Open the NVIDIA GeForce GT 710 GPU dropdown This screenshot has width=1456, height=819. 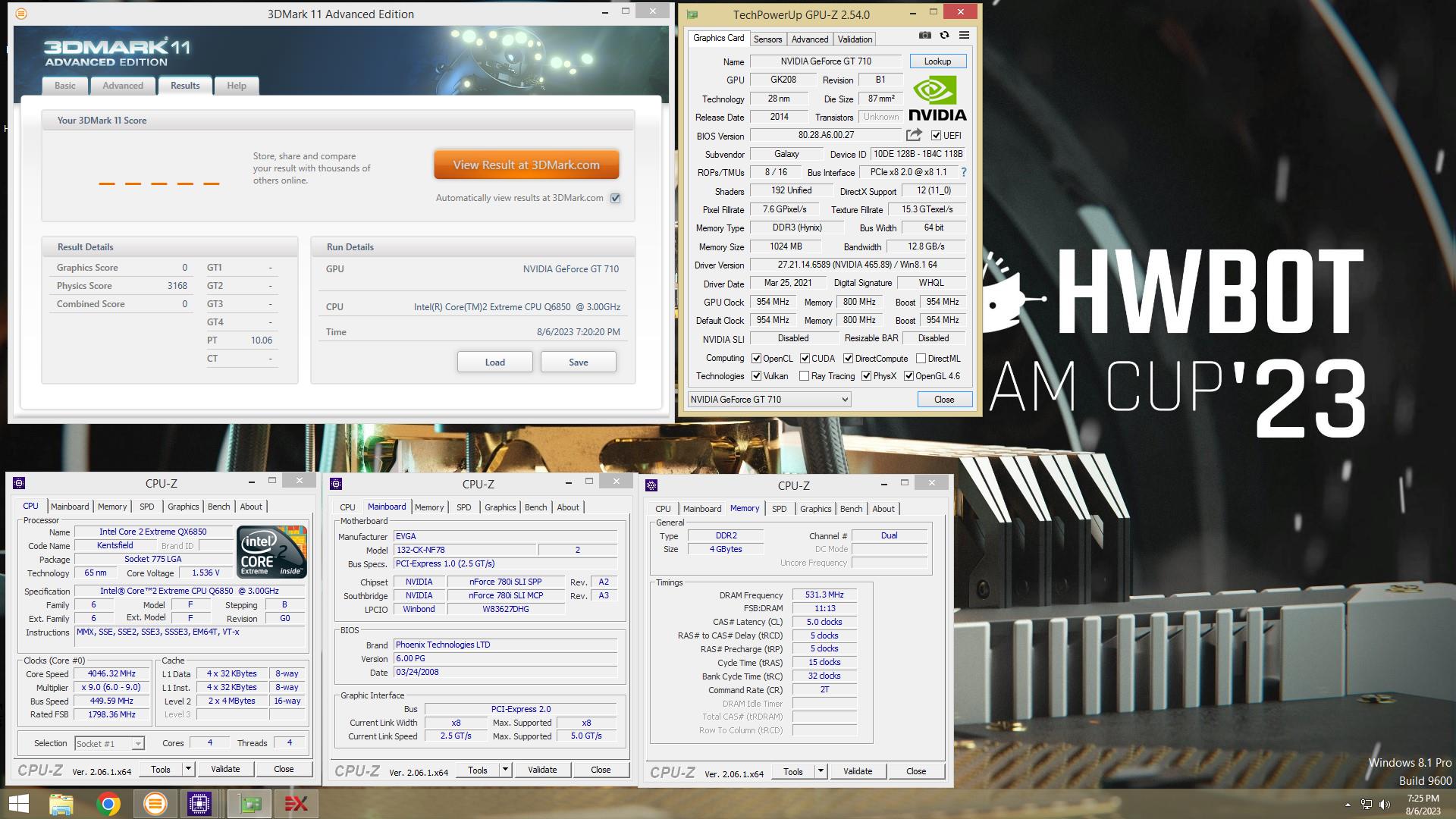[x=769, y=399]
